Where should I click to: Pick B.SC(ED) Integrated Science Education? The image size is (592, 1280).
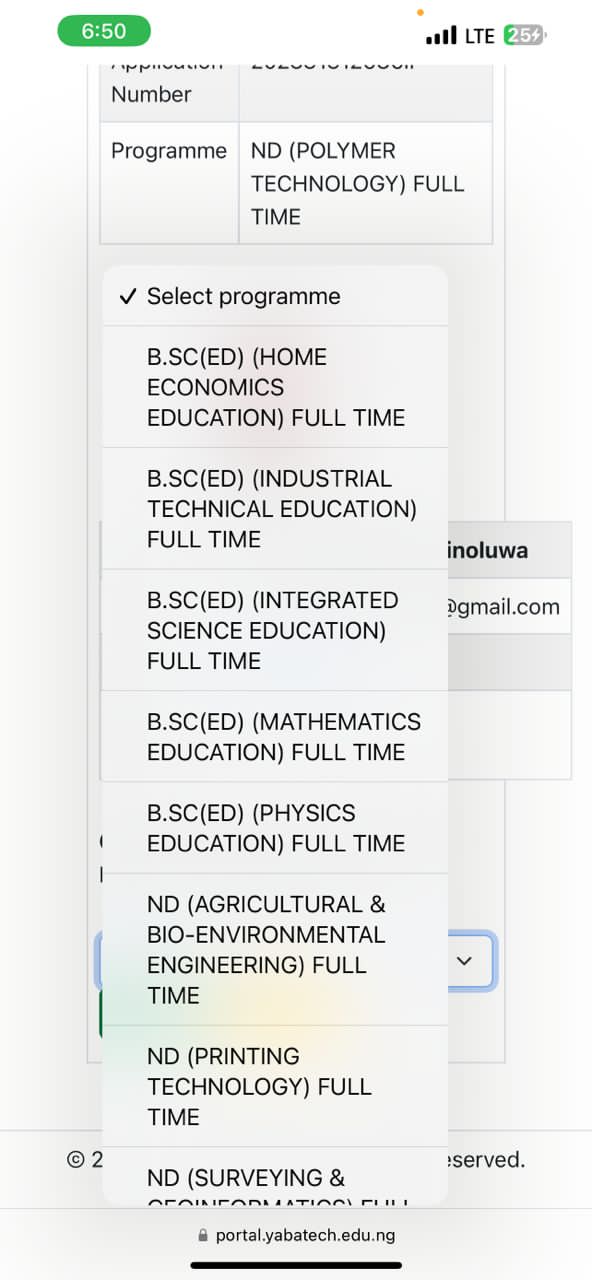[x=275, y=630]
